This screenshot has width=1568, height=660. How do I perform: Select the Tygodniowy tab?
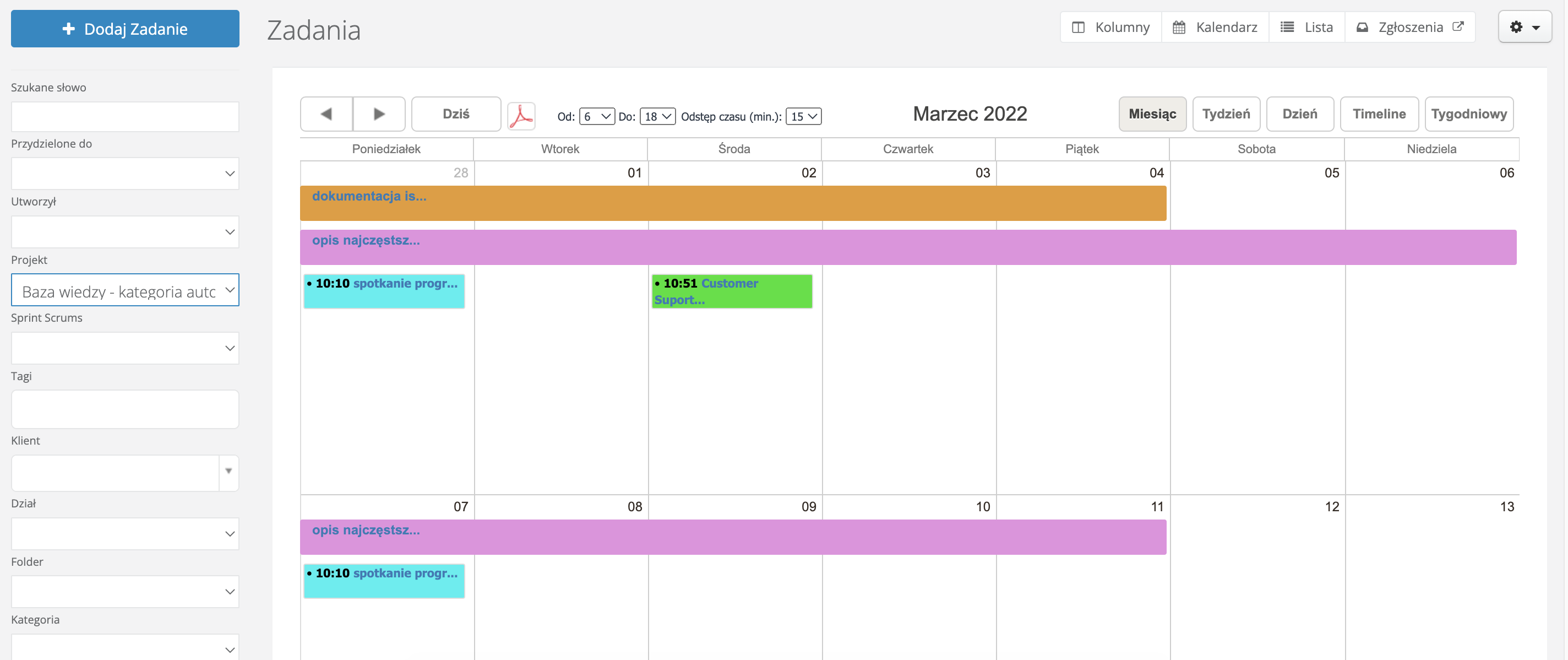1468,114
